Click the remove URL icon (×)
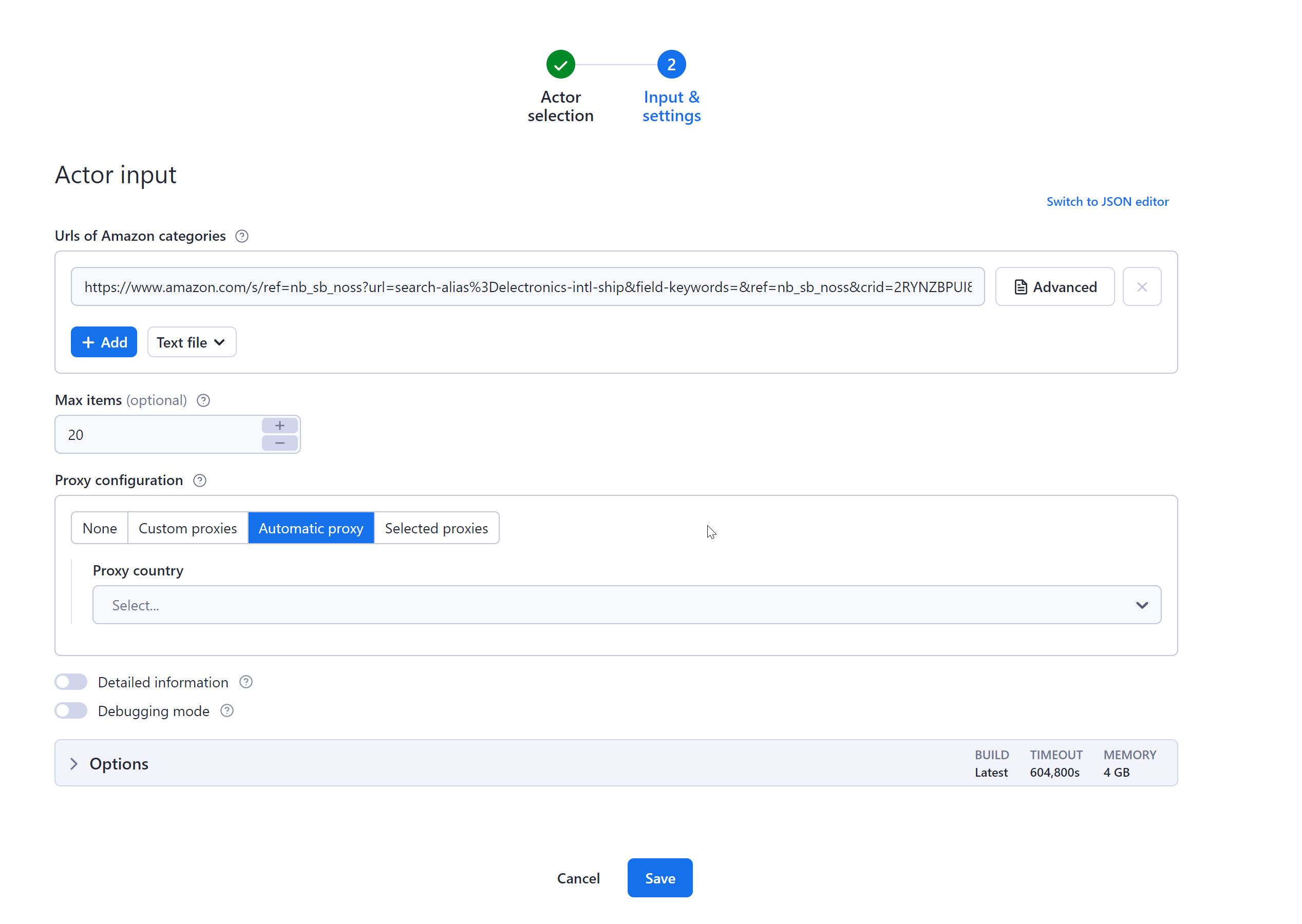Screen dimensions: 1302x924 1142,287
